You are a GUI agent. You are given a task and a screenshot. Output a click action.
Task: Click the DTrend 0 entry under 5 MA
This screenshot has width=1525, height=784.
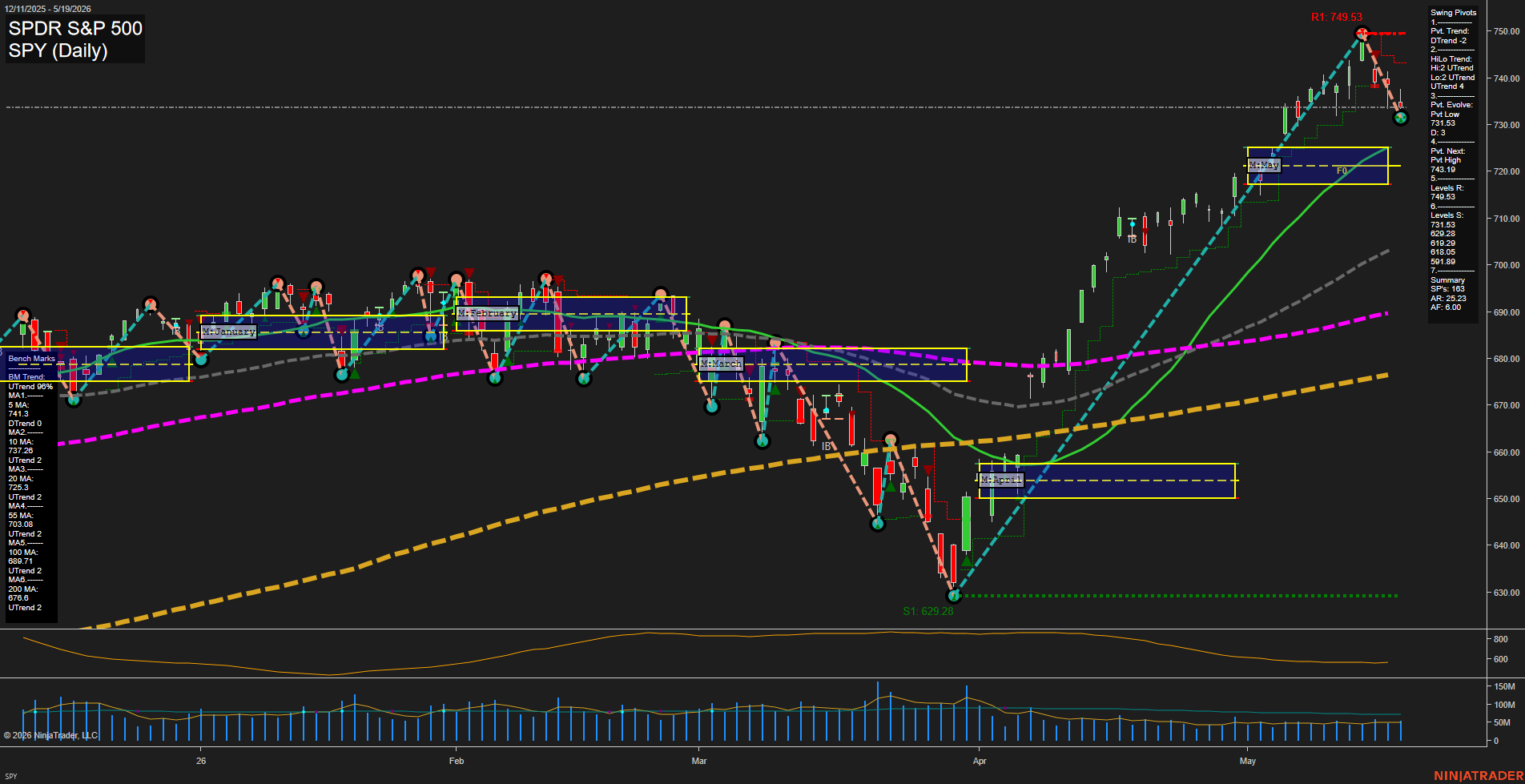point(25,424)
